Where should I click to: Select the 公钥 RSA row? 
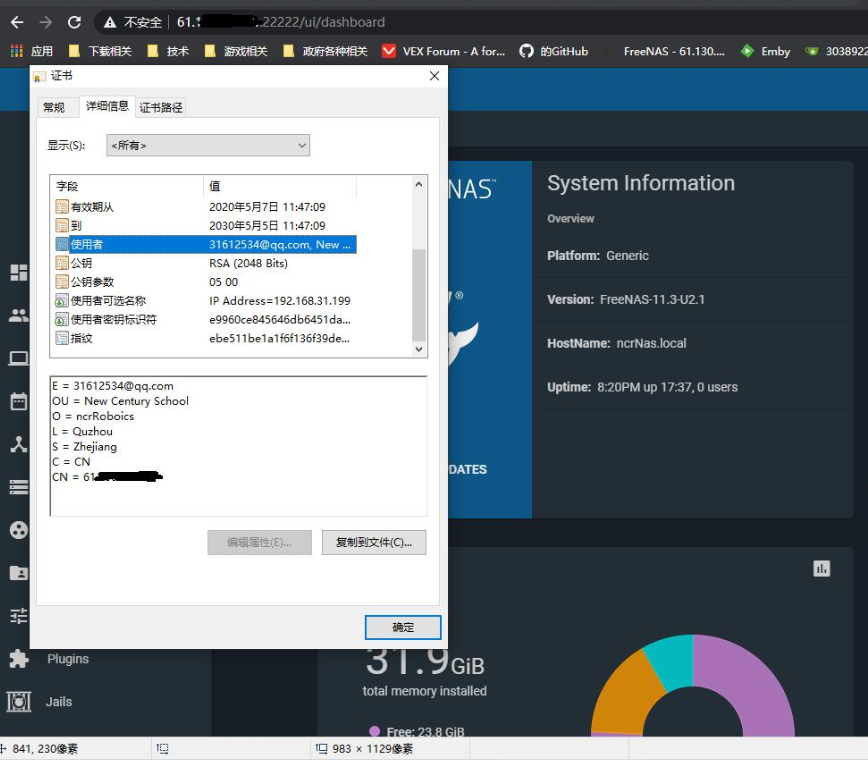point(205,263)
